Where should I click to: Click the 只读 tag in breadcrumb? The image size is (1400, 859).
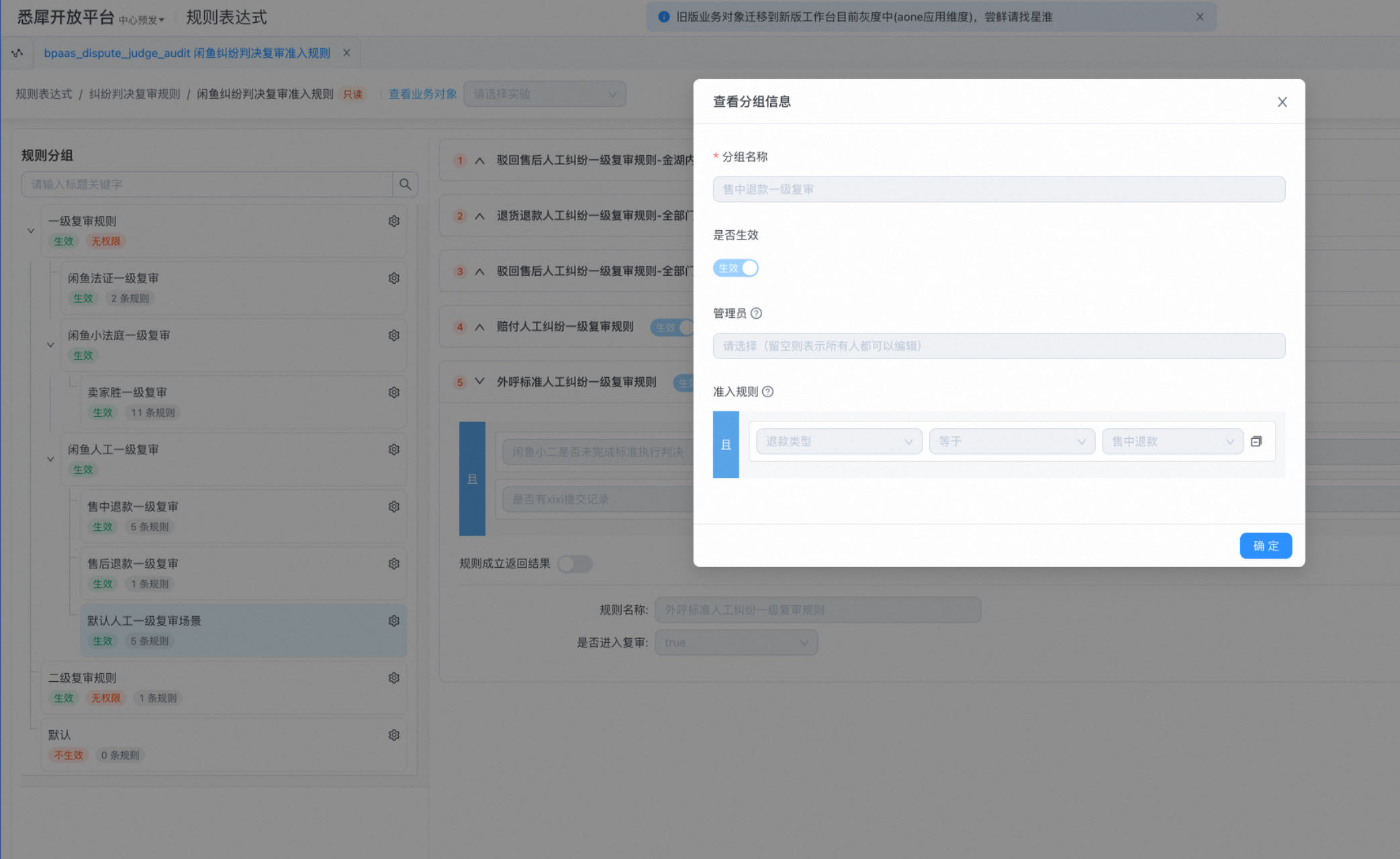pos(353,95)
